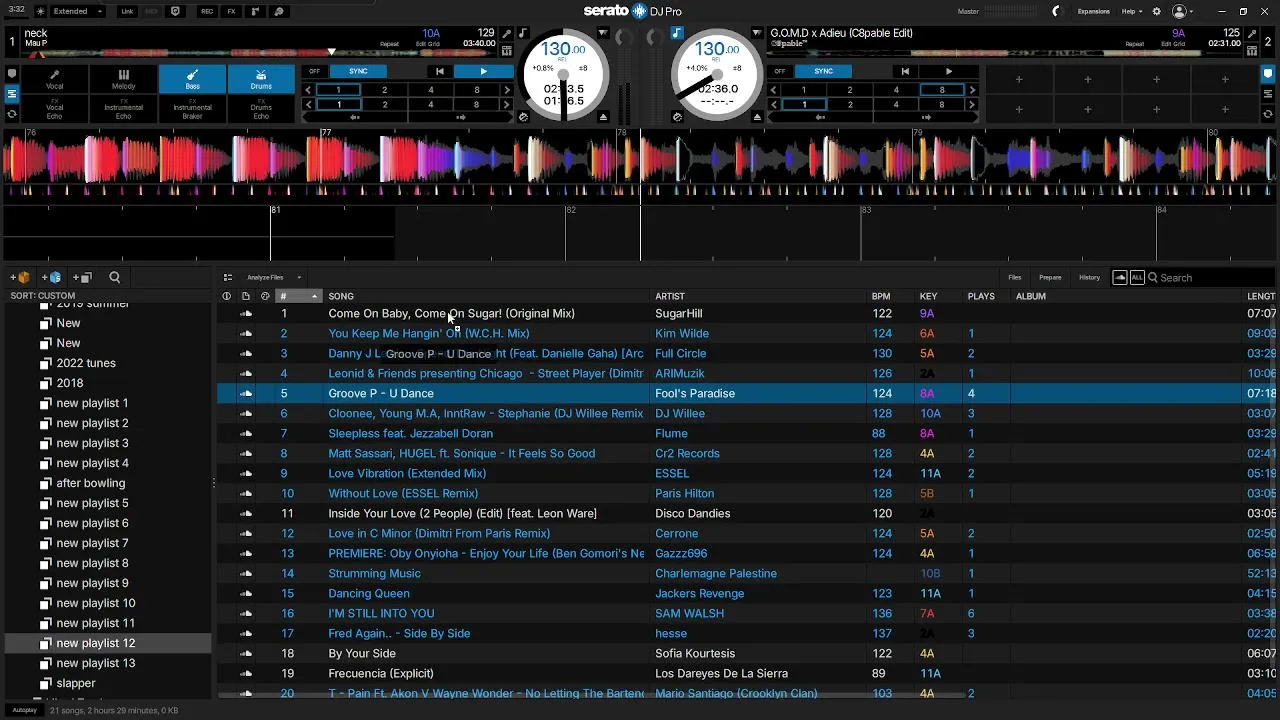Play deck 1
Viewport: 1280px width, 720px height.
coord(484,71)
